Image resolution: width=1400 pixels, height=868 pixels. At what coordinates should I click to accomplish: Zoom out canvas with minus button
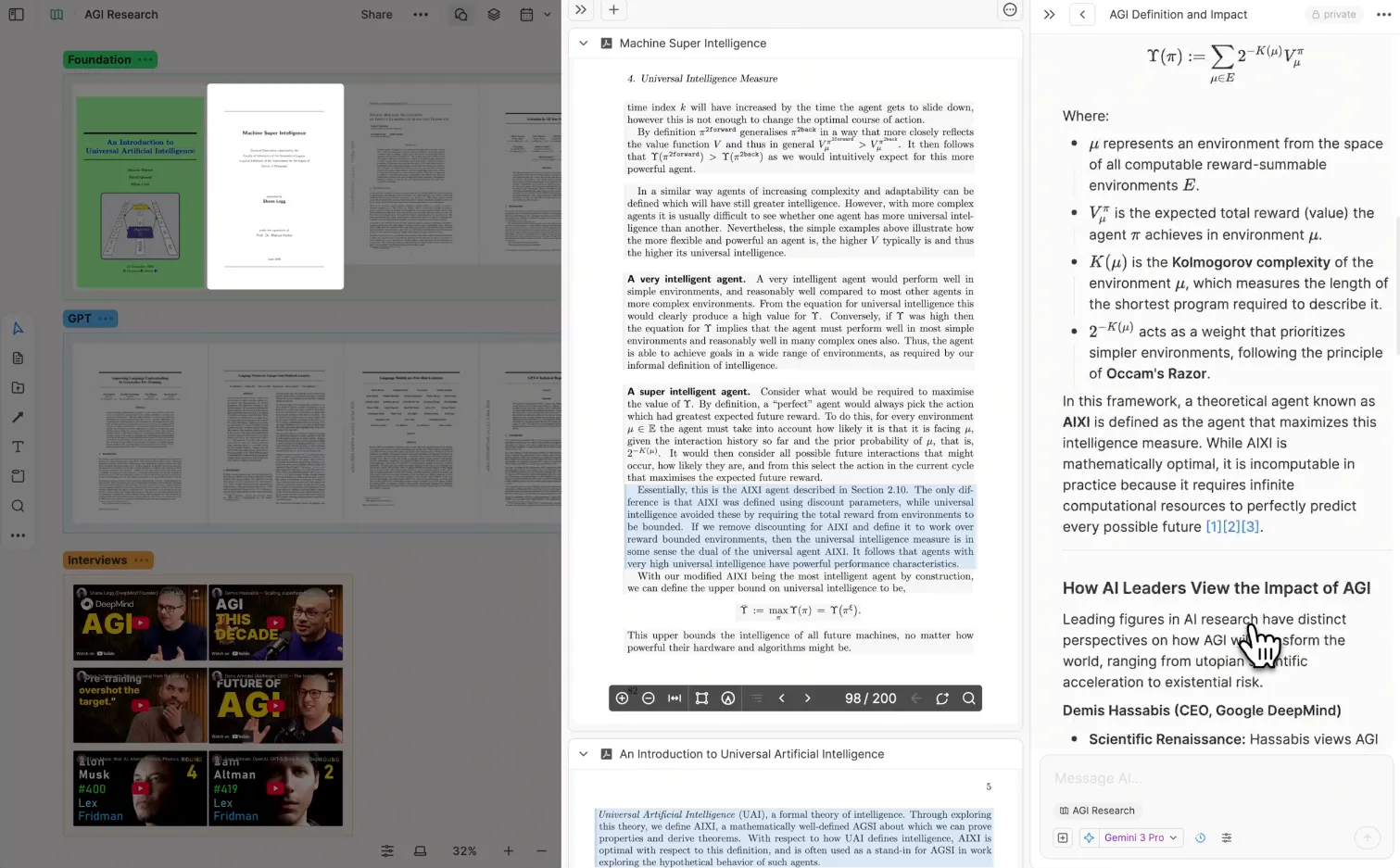coord(541,851)
